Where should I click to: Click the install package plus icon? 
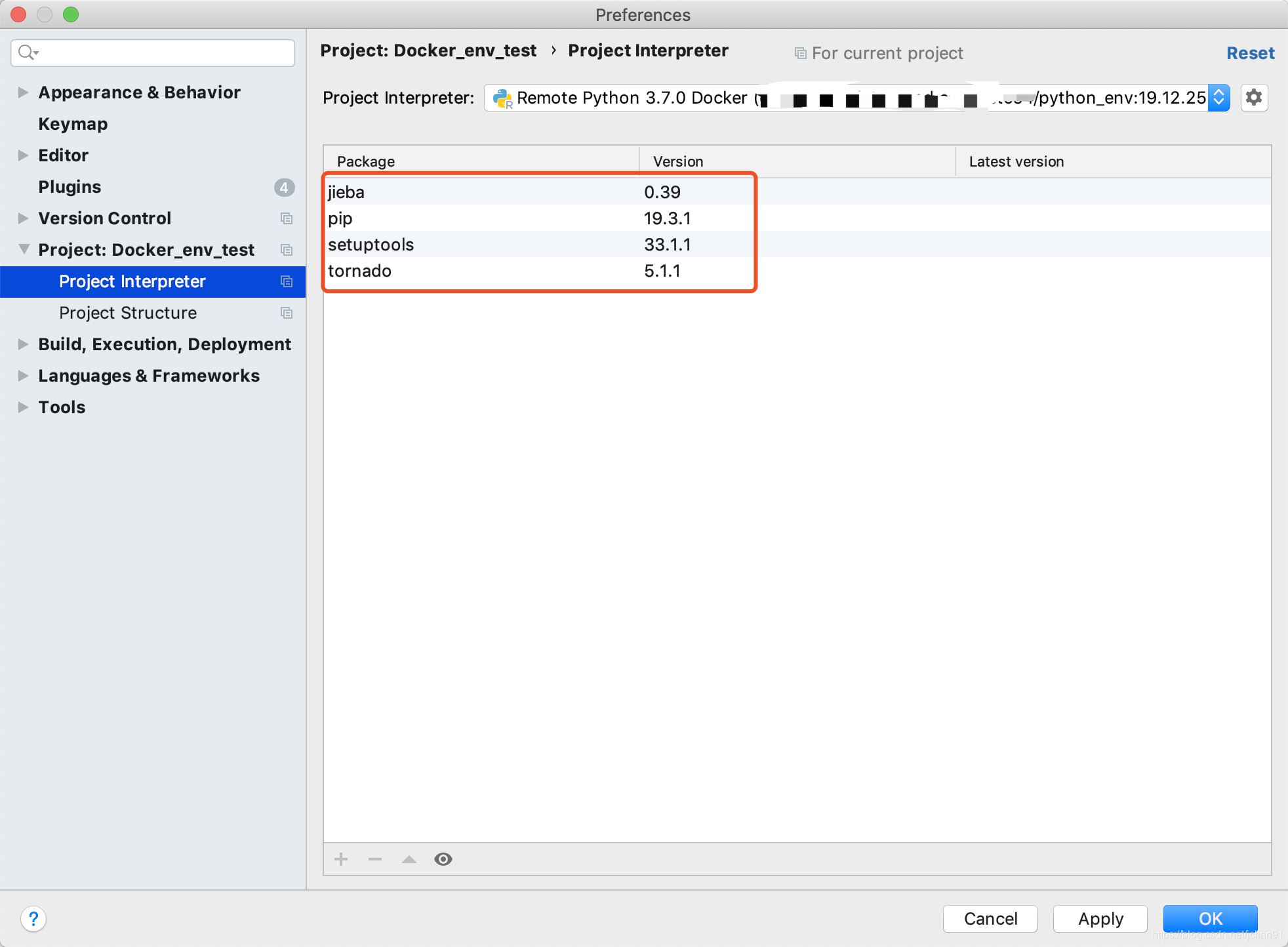[341, 859]
